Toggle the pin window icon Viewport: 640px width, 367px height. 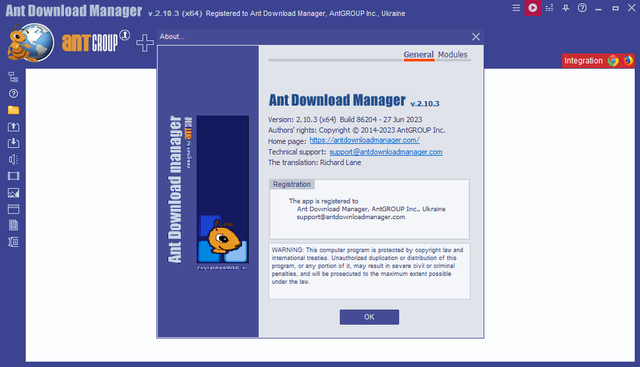[565, 8]
